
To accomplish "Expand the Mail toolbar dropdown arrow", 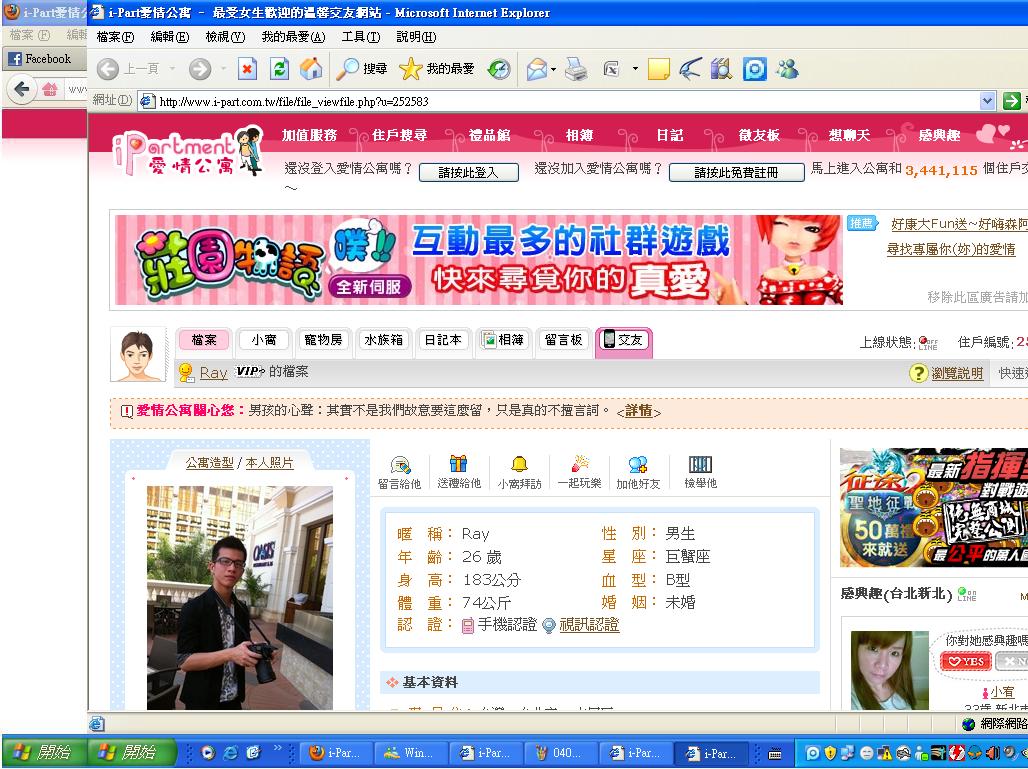I will [553, 69].
